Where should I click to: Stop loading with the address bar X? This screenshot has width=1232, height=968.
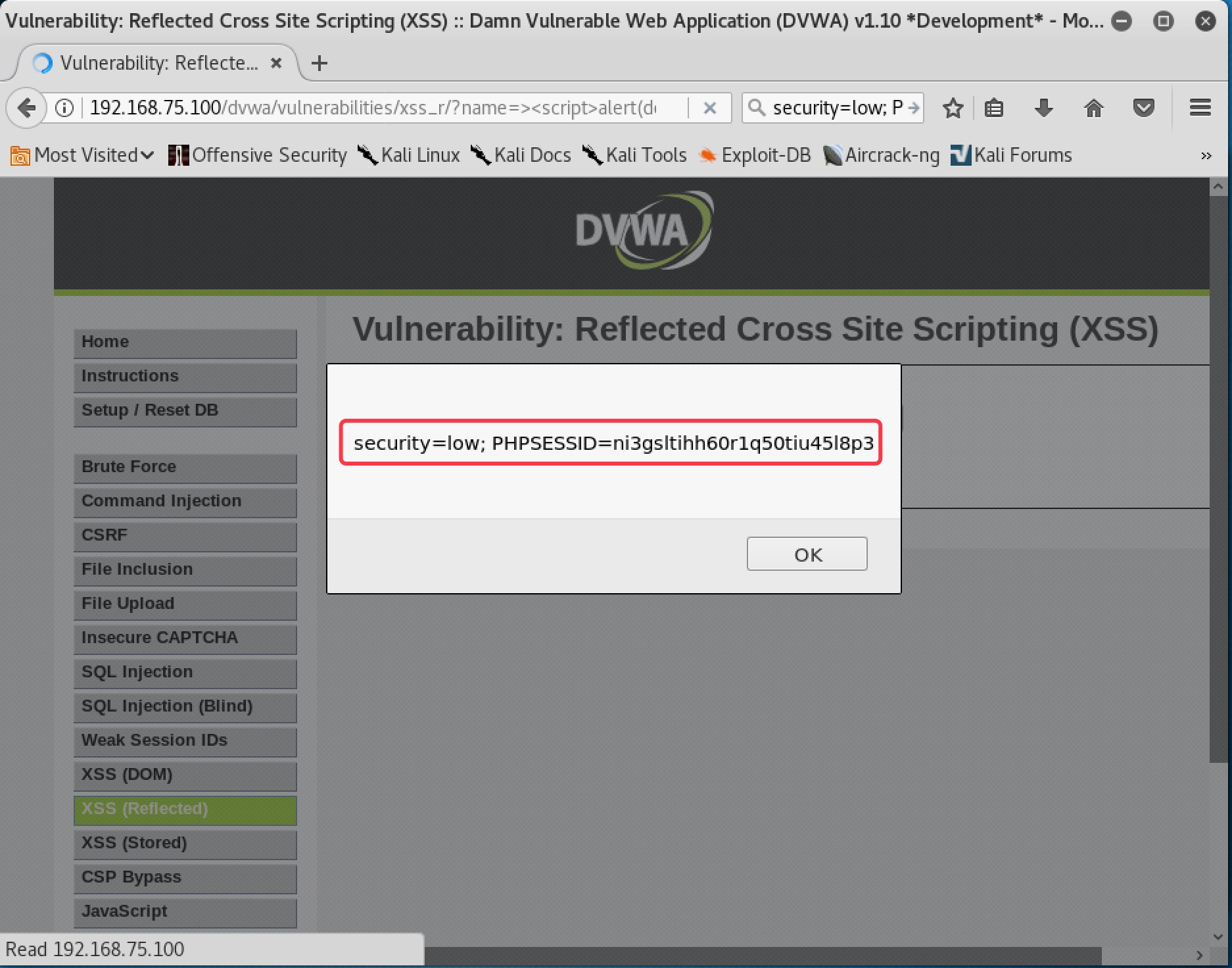click(709, 108)
